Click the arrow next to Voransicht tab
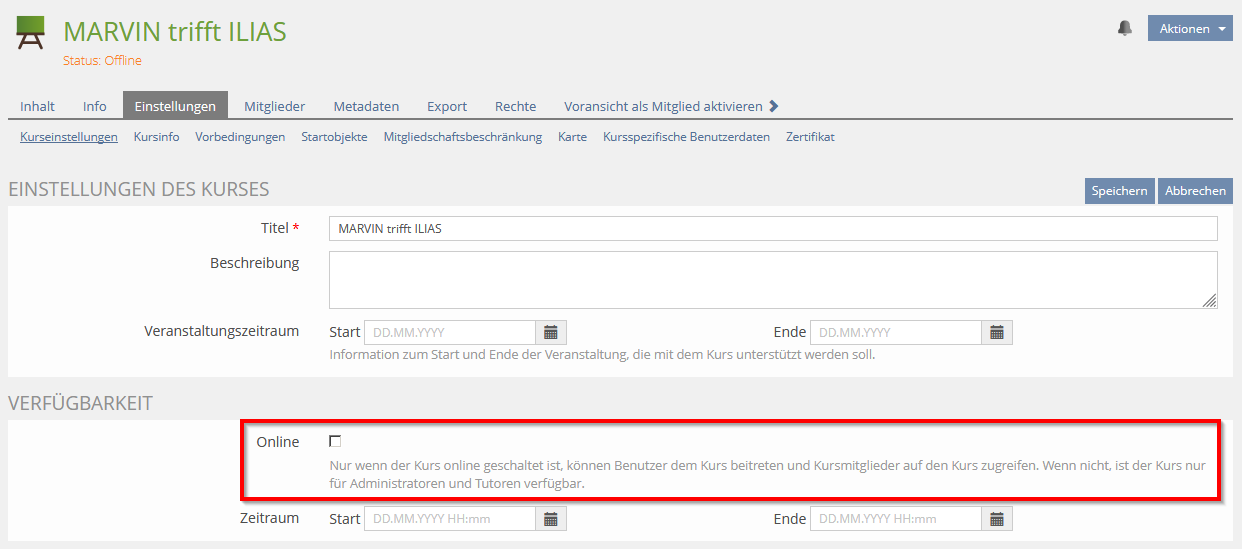This screenshot has height=549, width=1242. coord(774,106)
